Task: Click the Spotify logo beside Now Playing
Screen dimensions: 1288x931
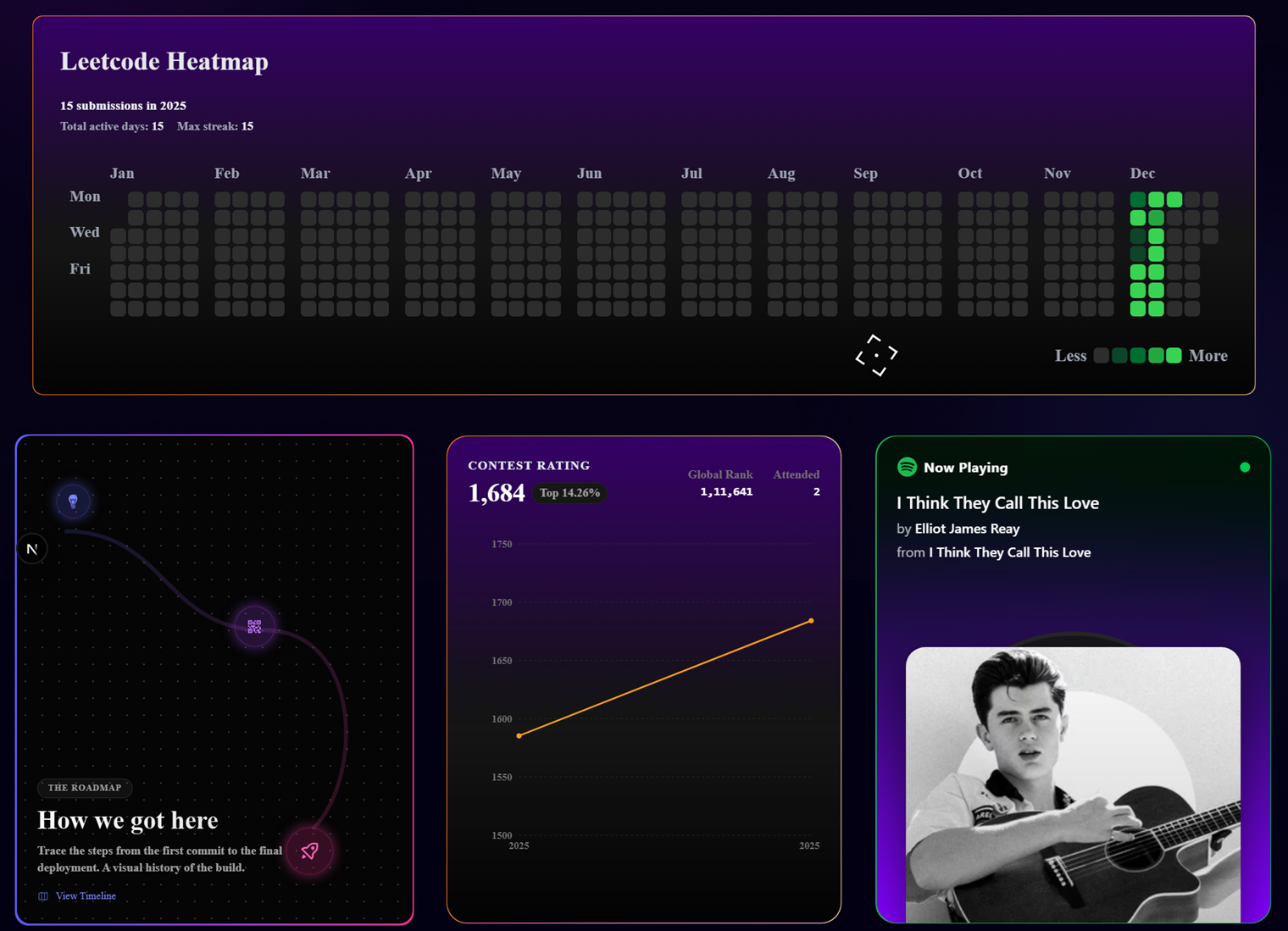Action: pos(907,467)
